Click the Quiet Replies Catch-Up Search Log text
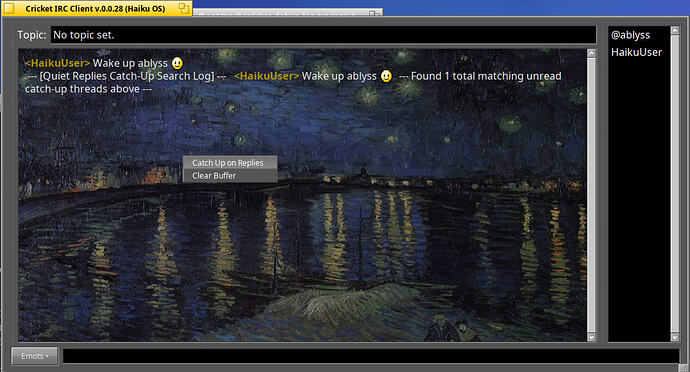 [x=127, y=76]
